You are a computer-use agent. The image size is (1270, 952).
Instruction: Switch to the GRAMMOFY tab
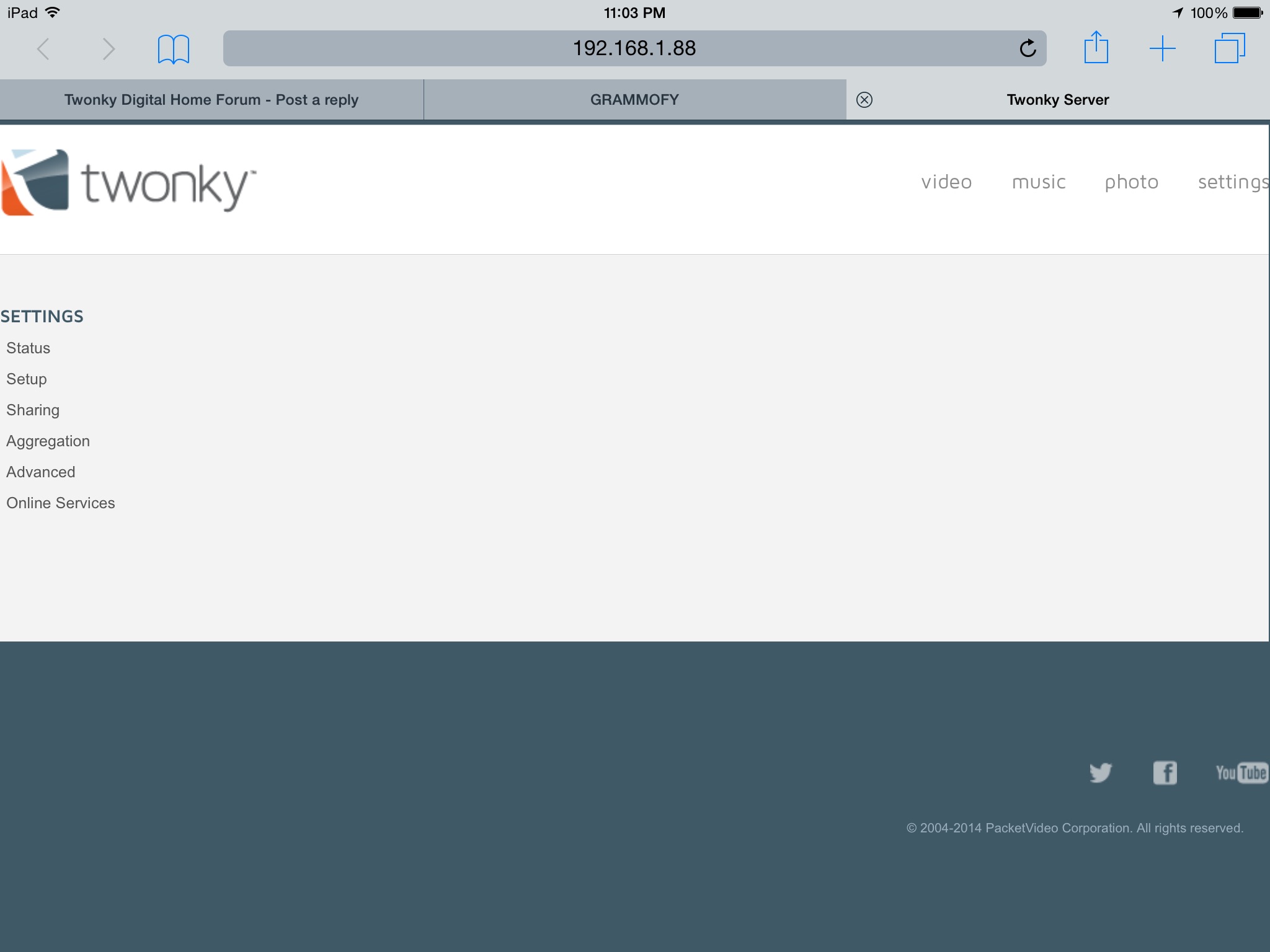[635, 100]
